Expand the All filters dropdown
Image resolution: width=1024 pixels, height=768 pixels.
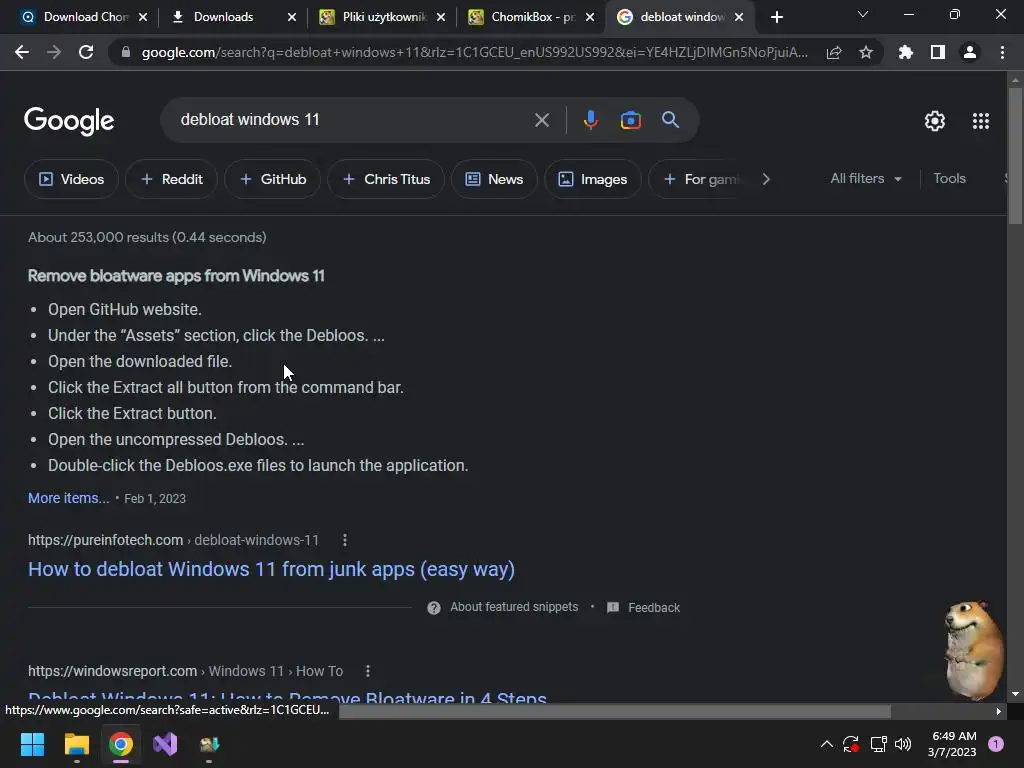866,178
